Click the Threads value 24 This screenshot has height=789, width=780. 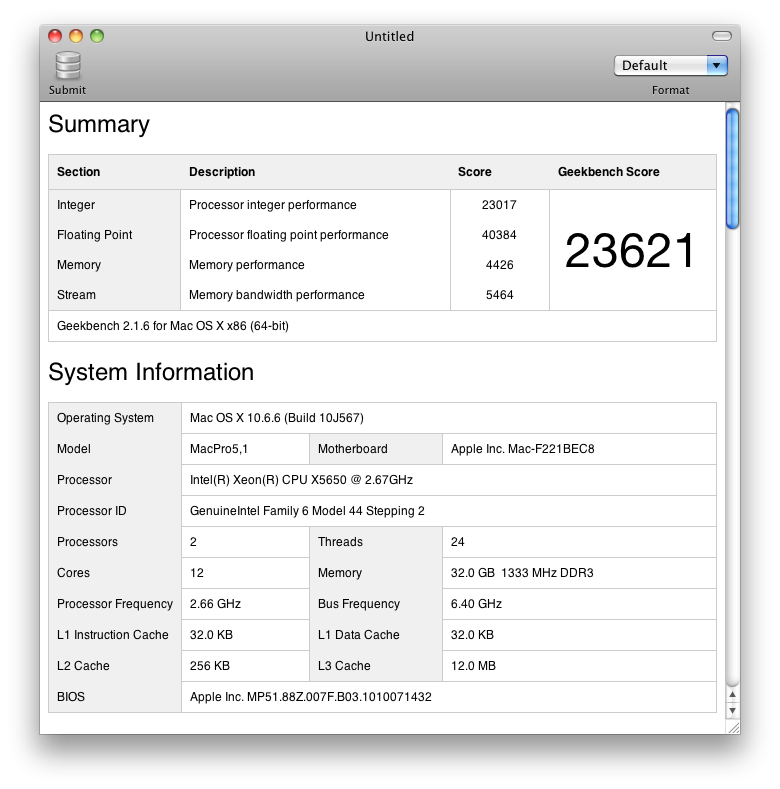click(x=457, y=542)
